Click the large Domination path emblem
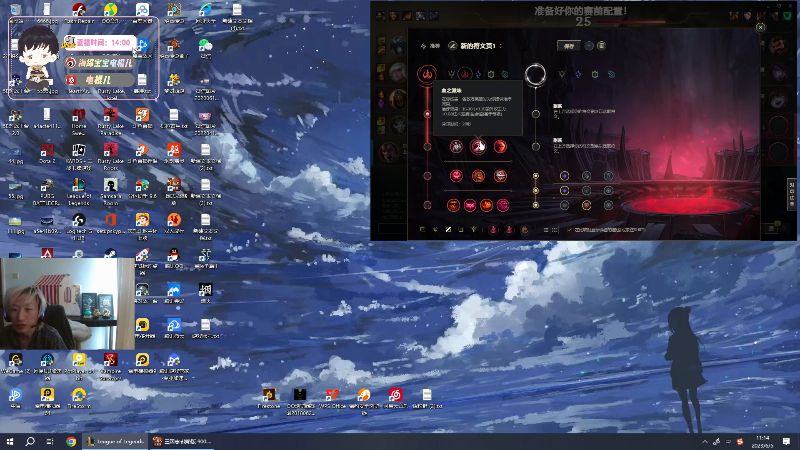Screen dimensions: 800x450 pos(427,74)
